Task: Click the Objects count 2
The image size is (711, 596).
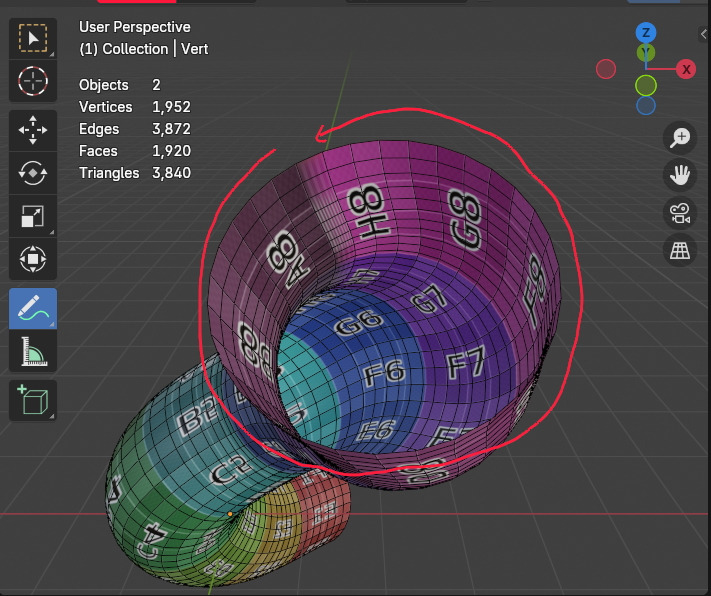Action: point(156,85)
